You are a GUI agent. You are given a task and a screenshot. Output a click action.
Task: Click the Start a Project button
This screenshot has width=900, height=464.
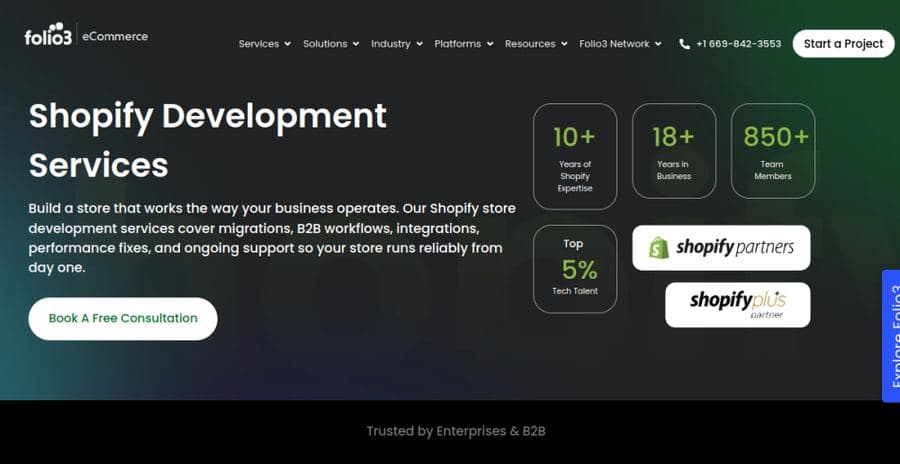click(x=843, y=44)
